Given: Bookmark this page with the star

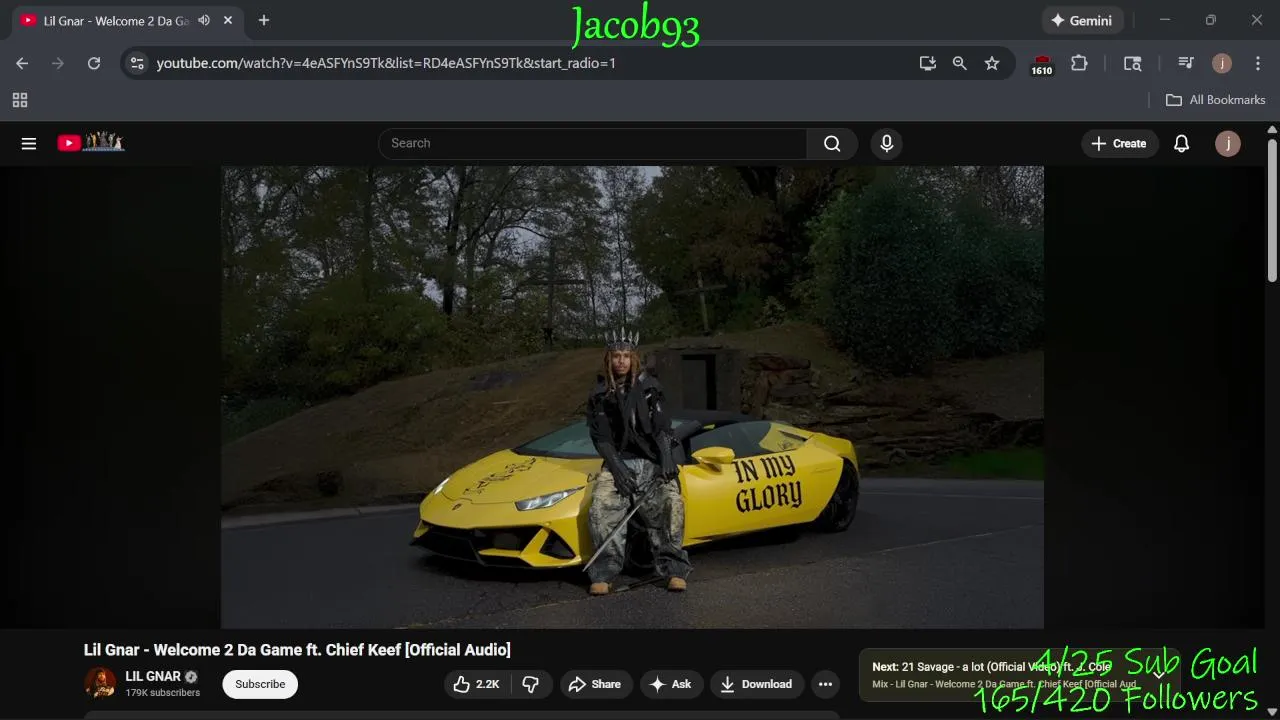Looking at the screenshot, I should click(992, 63).
